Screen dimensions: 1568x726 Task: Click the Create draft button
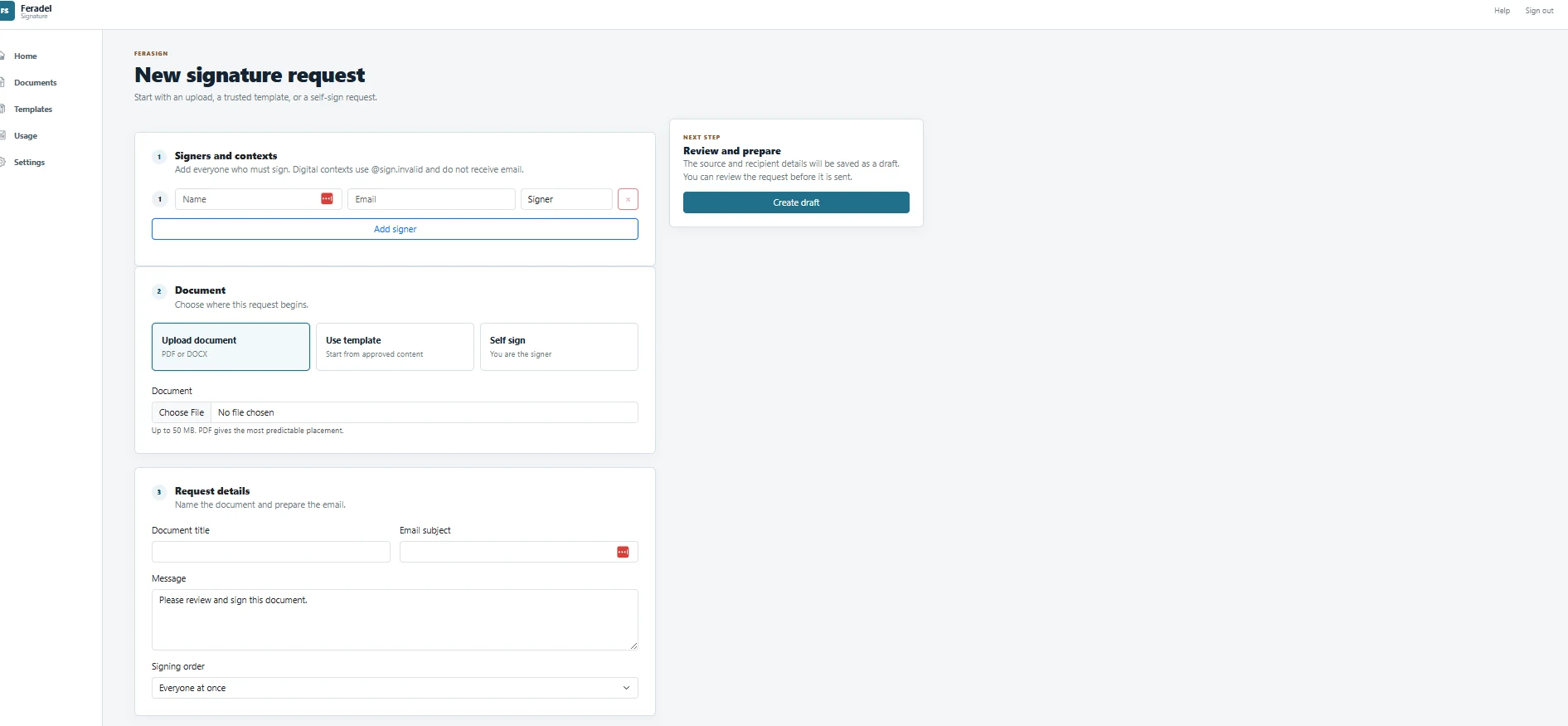click(x=796, y=202)
